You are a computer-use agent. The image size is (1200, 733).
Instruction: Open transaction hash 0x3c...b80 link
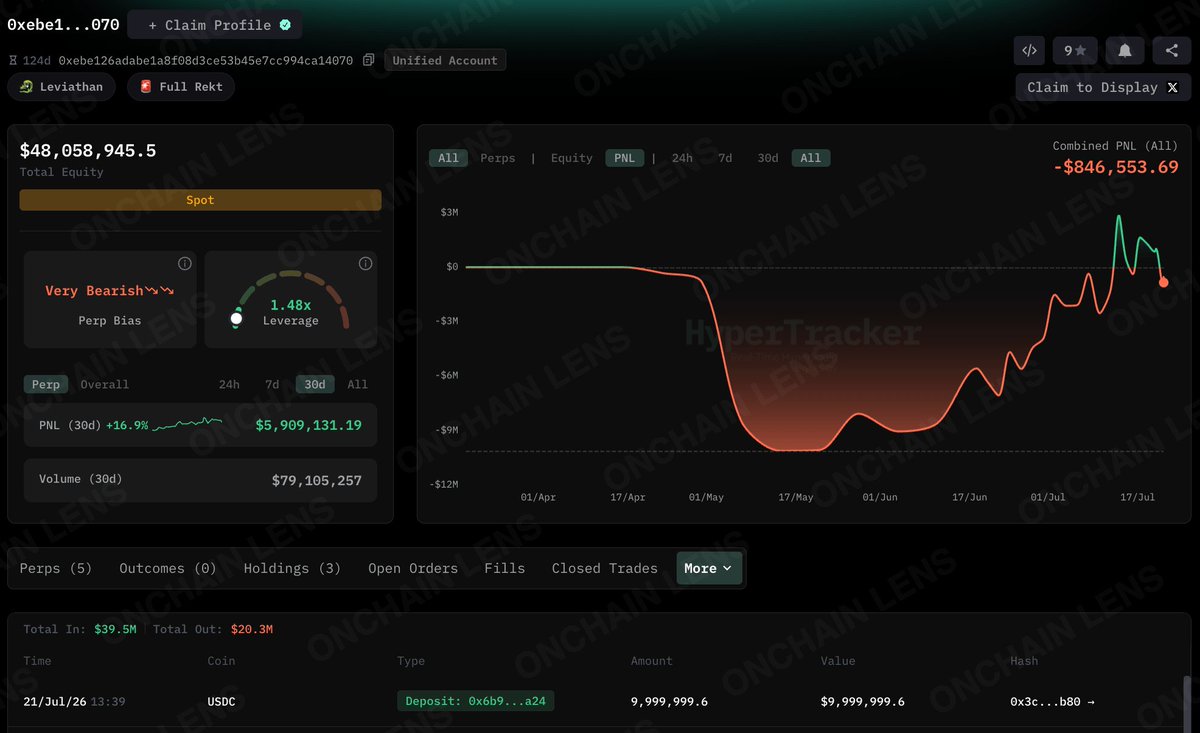point(1052,702)
